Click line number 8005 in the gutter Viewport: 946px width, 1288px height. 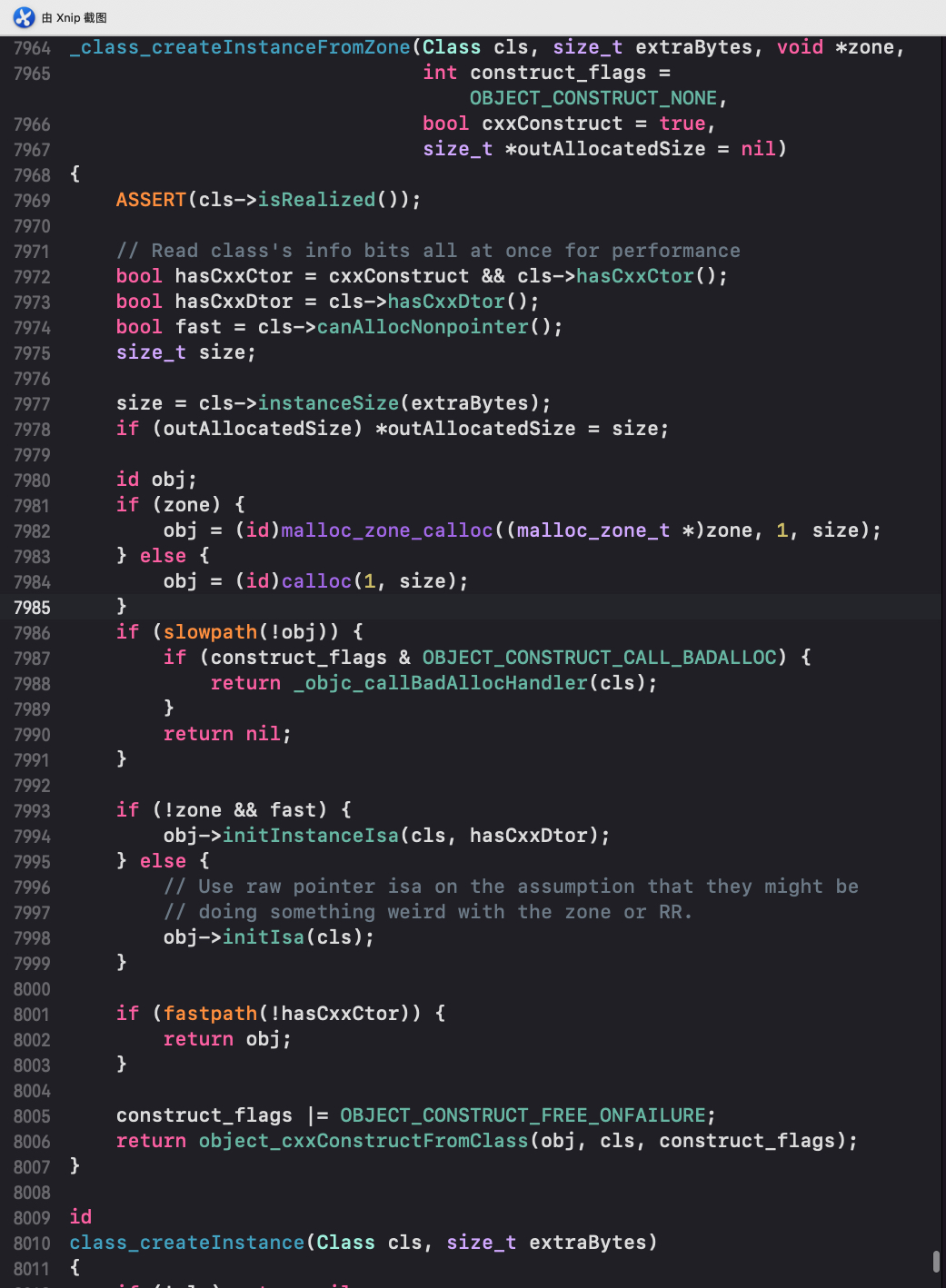[x=32, y=1116]
